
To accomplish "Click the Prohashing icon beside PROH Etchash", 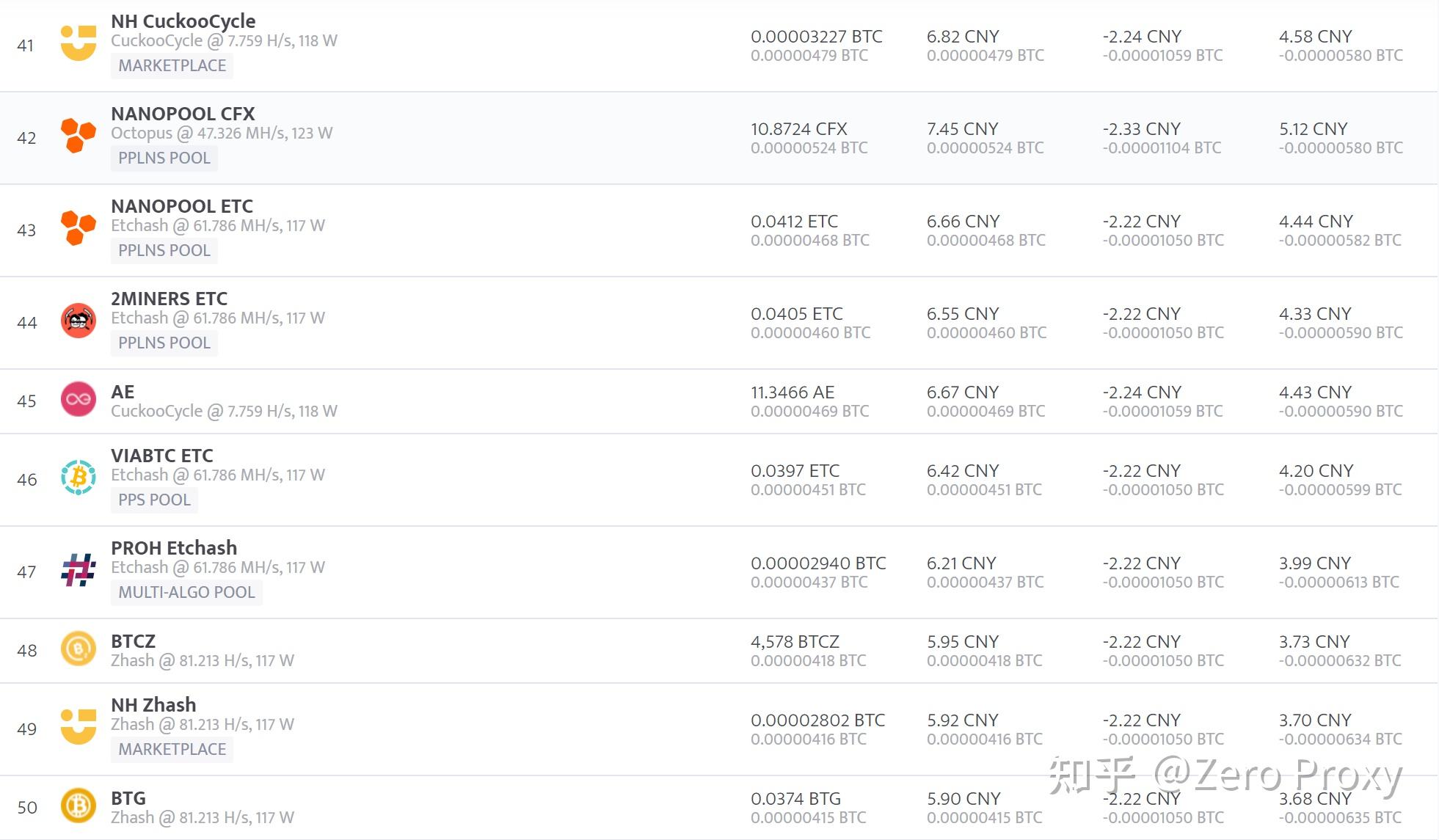I will (79, 570).
